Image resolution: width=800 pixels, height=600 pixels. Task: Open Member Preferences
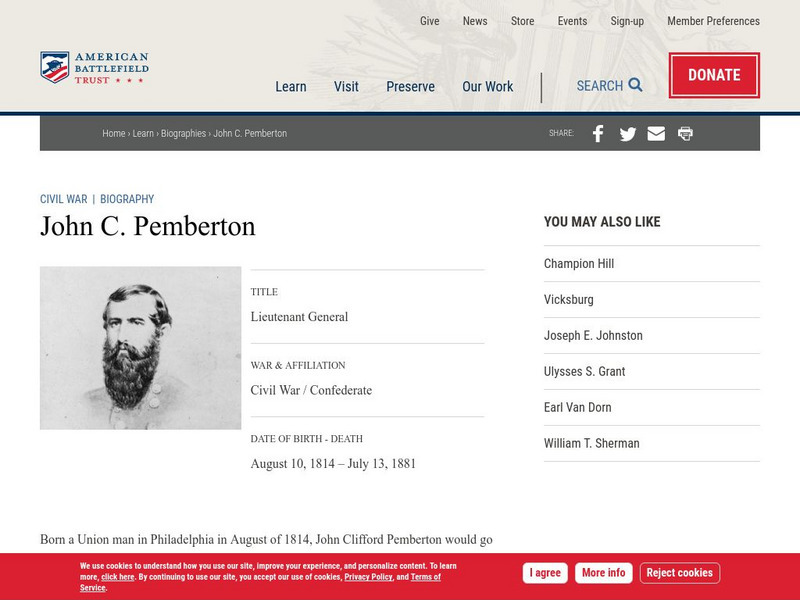click(x=714, y=21)
